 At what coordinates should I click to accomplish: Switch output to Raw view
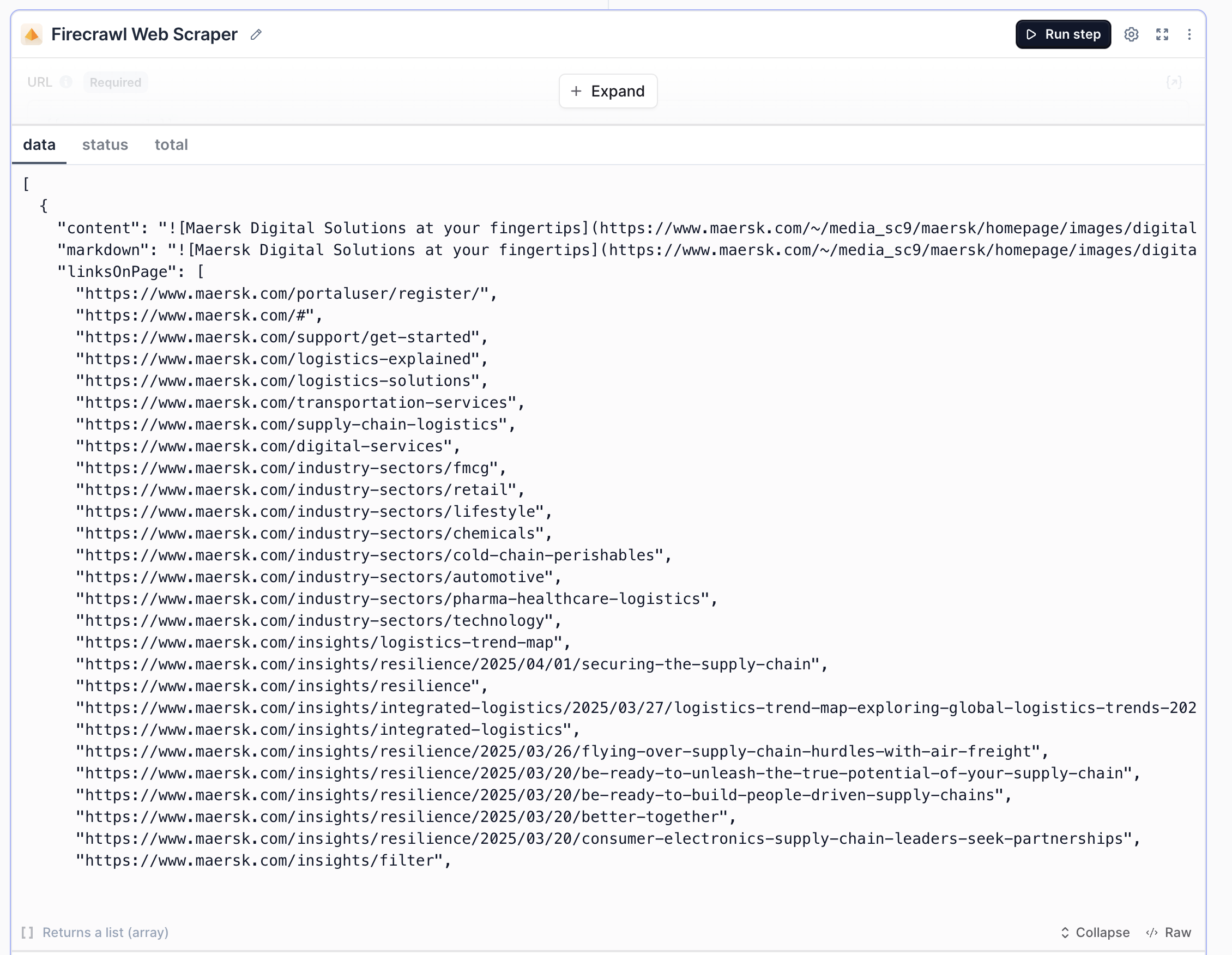point(1169,933)
